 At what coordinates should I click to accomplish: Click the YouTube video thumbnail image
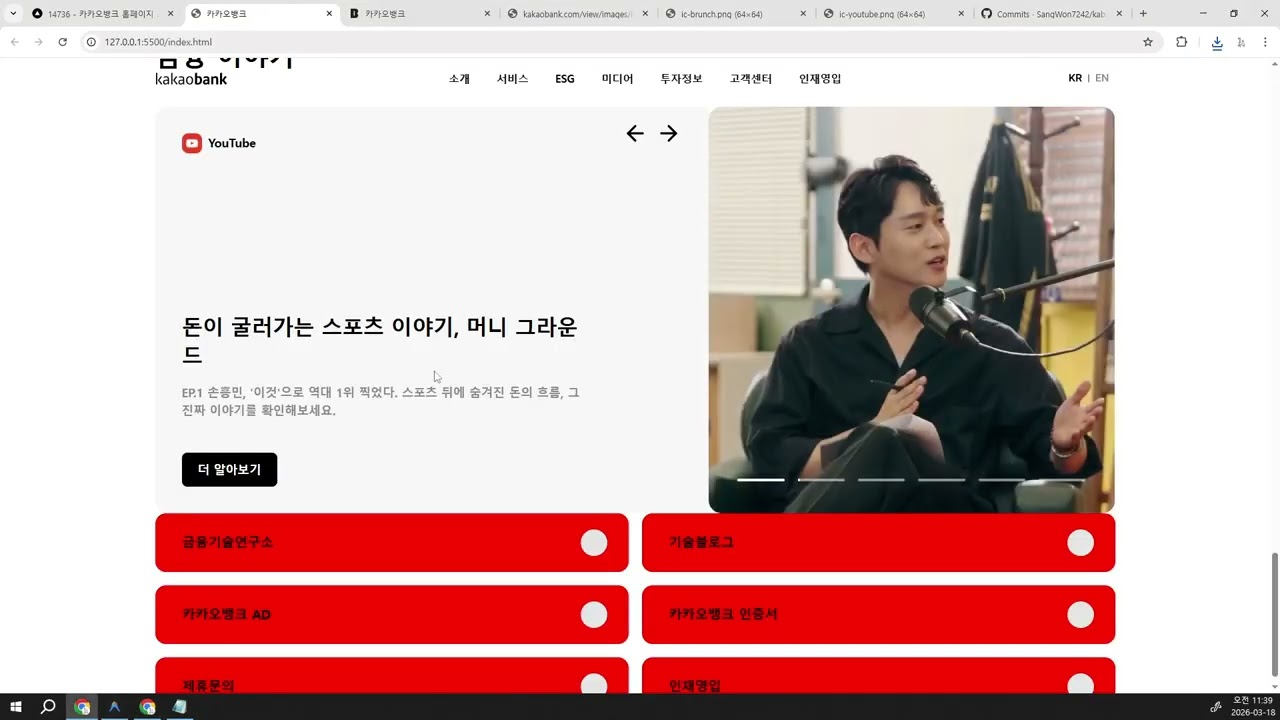coord(911,310)
